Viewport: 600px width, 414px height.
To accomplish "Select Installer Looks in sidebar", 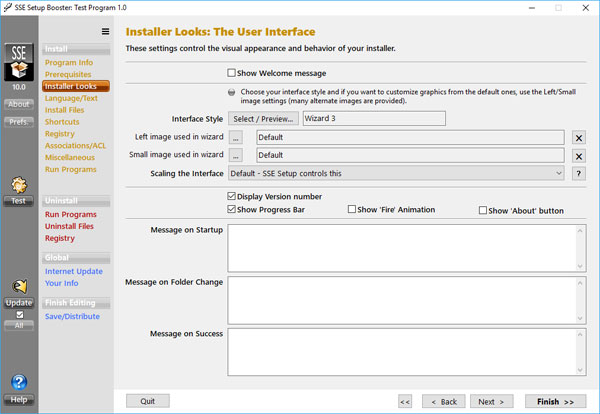I will pyautogui.click(x=76, y=86).
